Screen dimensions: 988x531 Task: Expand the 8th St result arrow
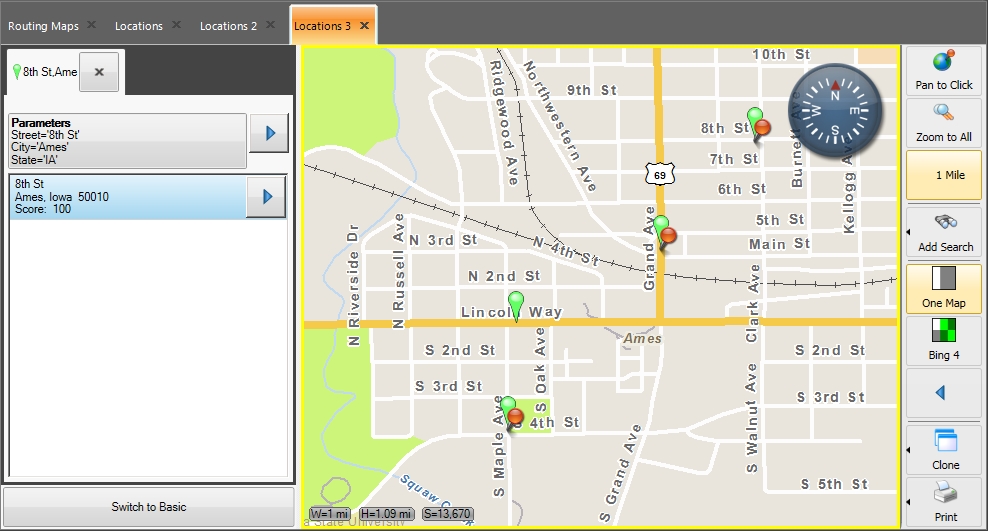point(267,197)
